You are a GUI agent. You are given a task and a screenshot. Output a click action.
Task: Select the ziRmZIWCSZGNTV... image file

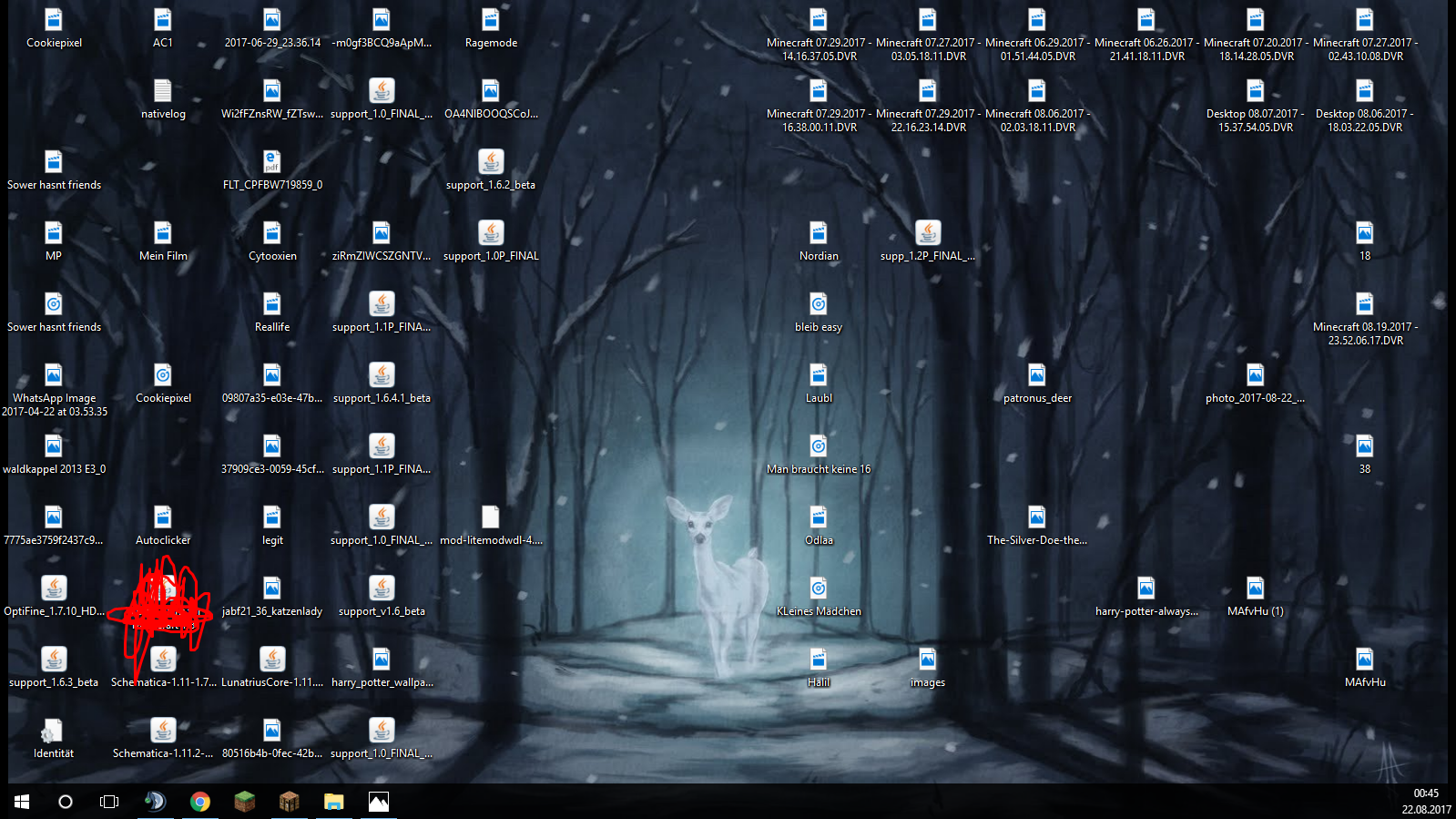(x=382, y=233)
